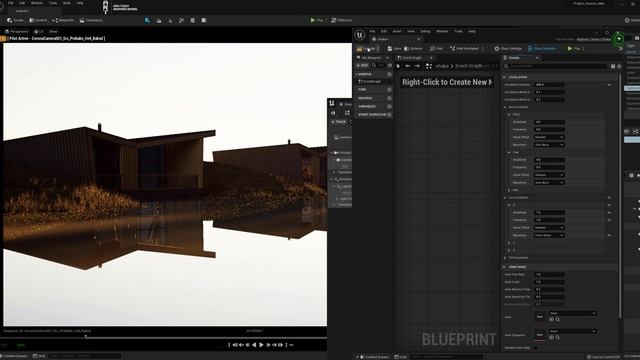Image resolution: width=640 pixels, height=360 pixels.
Task: Click Browse in the Blueprint toolbar
Action: point(413,49)
